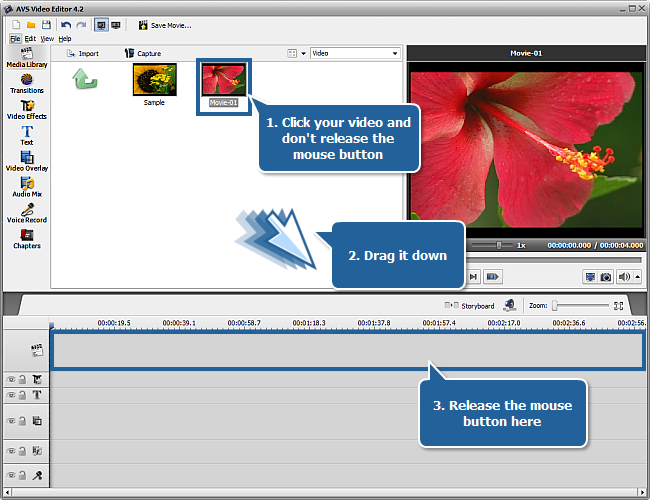Open the Voice Record panel

click(x=27, y=213)
